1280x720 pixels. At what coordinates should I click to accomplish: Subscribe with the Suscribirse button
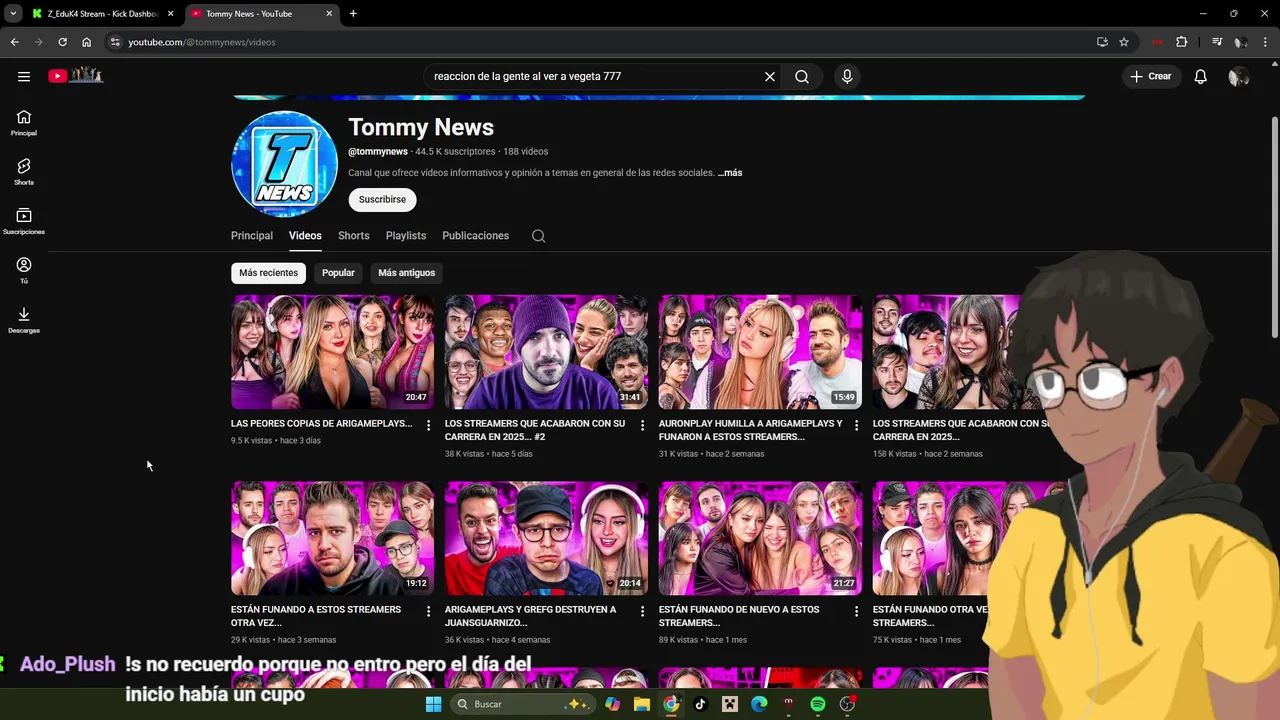pos(382,200)
